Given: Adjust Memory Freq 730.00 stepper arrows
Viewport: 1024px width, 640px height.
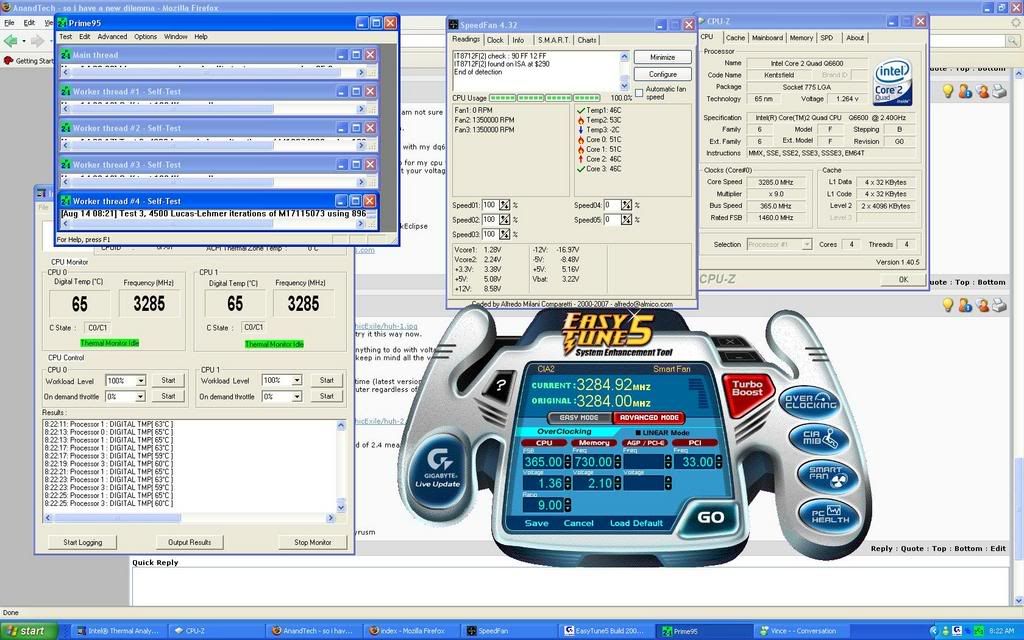Looking at the screenshot, I should click(617, 462).
